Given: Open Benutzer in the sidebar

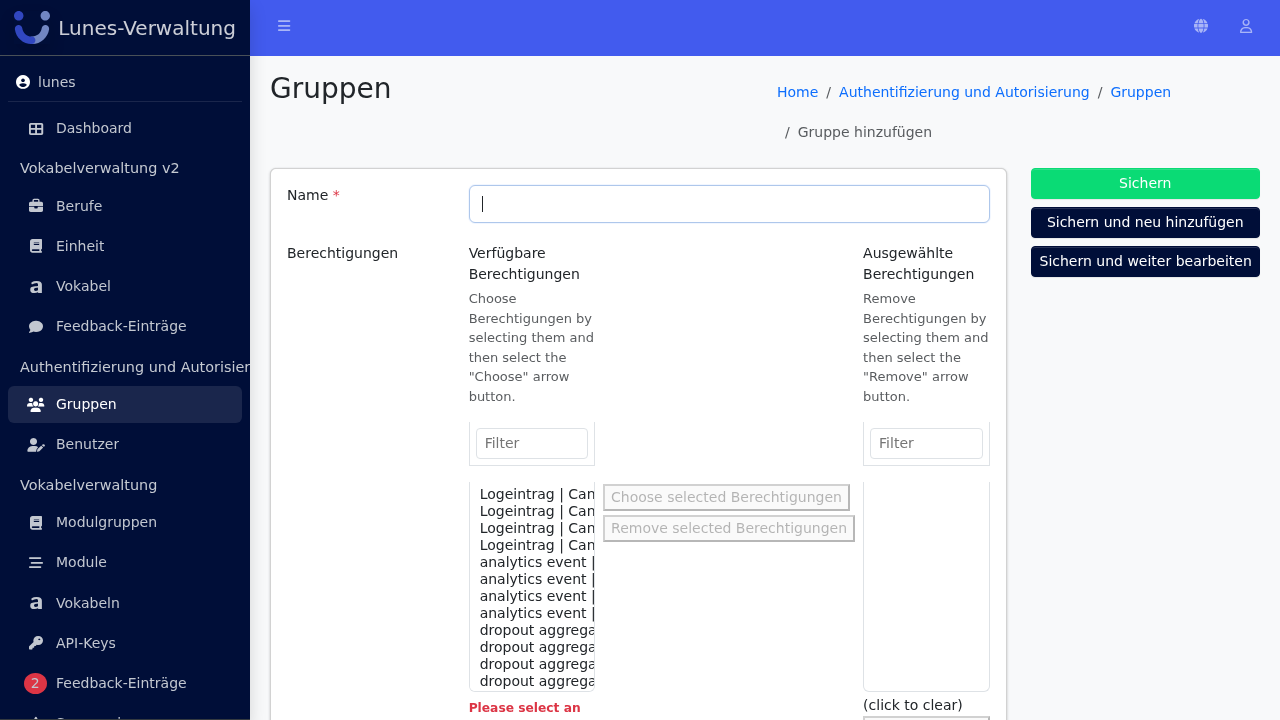Looking at the screenshot, I should point(125,444).
